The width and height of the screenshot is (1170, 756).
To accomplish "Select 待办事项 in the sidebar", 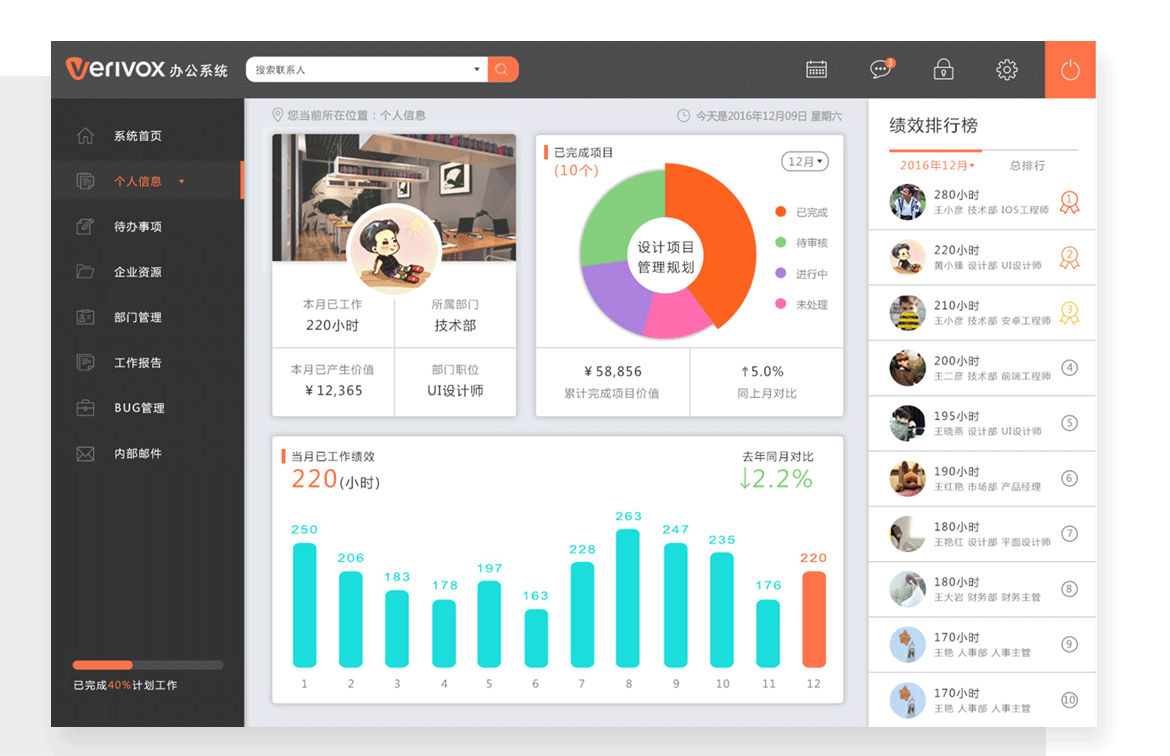I will [x=138, y=227].
